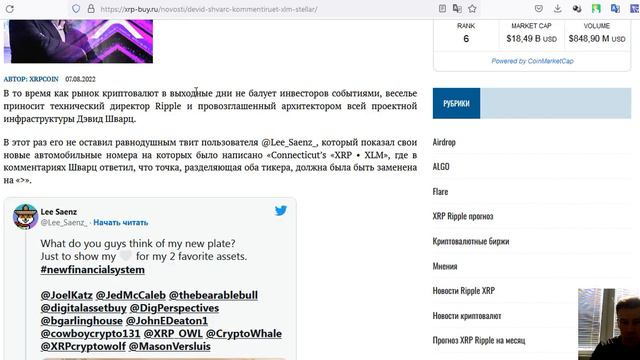Open @thebearablebull mention
640x360 pixels.
click(213, 295)
